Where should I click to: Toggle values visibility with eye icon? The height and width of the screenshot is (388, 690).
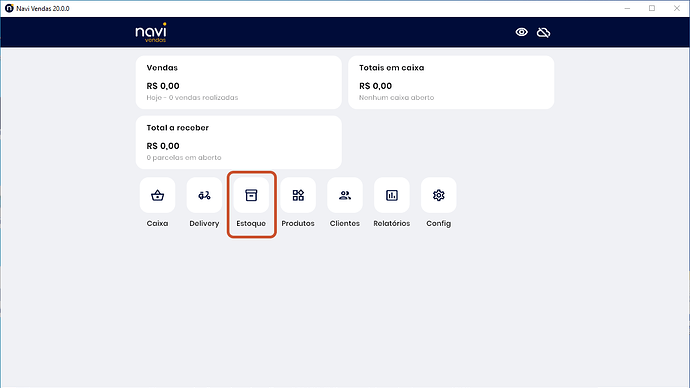tap(521, 32)
